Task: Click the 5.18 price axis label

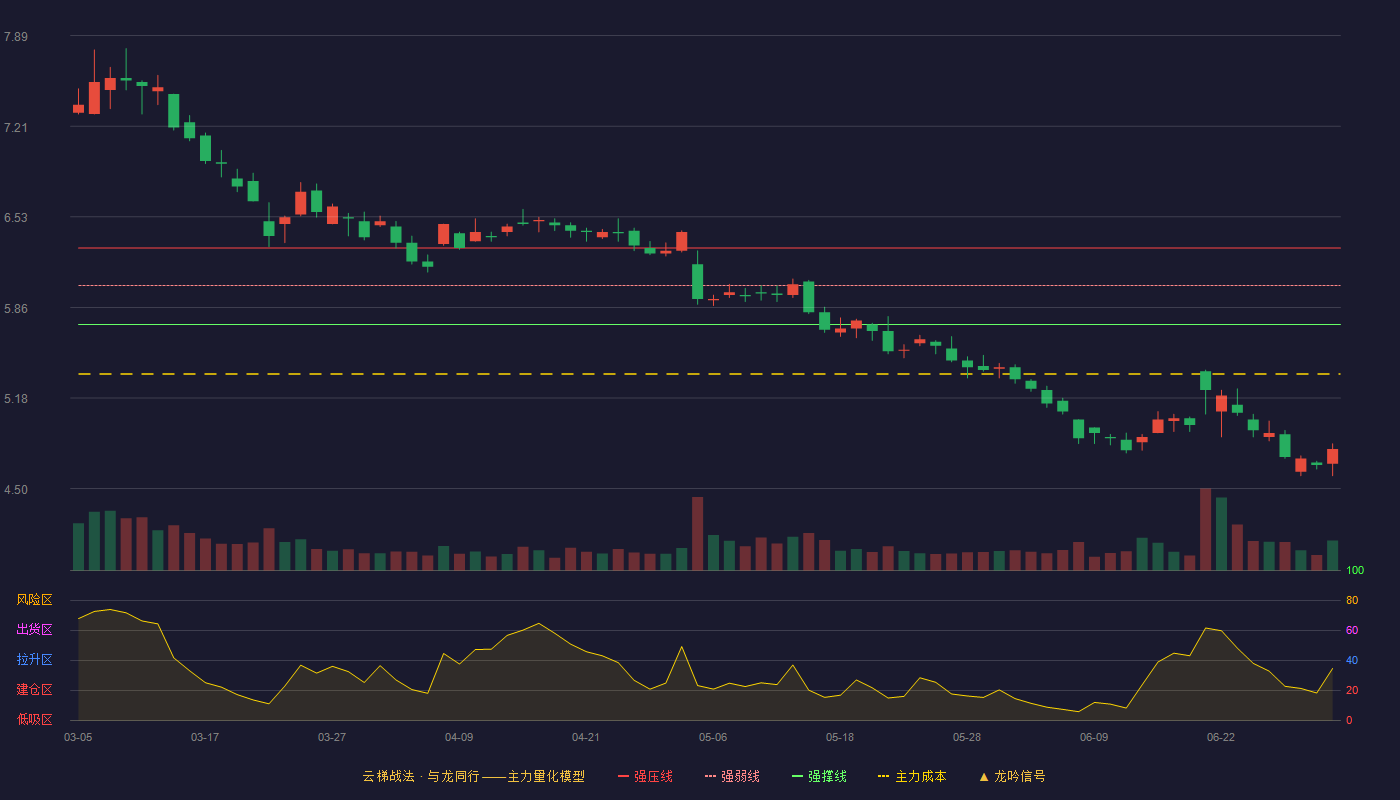Action: point(16,399)
